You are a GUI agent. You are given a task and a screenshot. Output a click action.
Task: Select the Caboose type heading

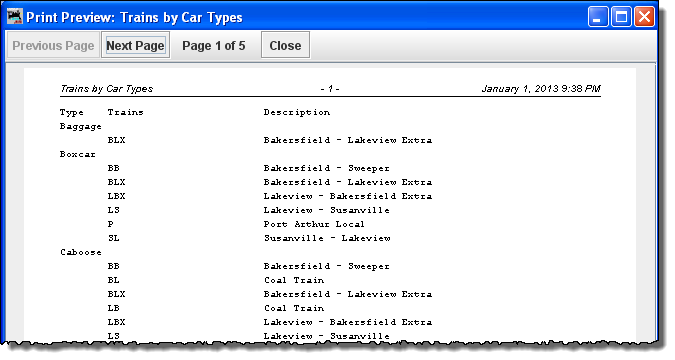tap(81, 252)
